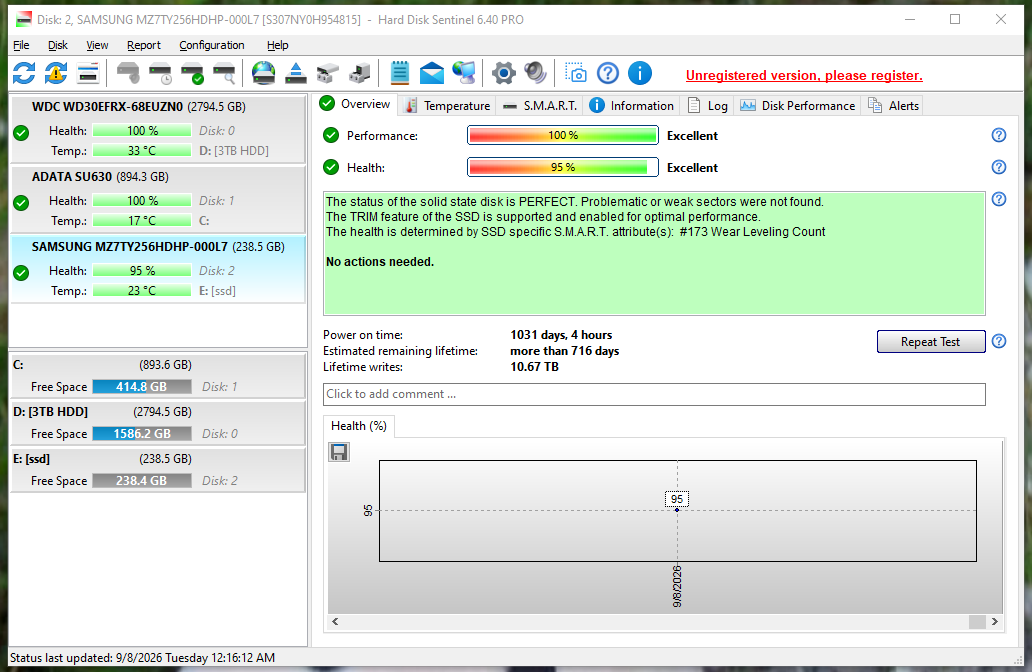1032x672 pixels.
Task: Click the graph scrollbar right arrow
Action: click(x=994, y=621)
